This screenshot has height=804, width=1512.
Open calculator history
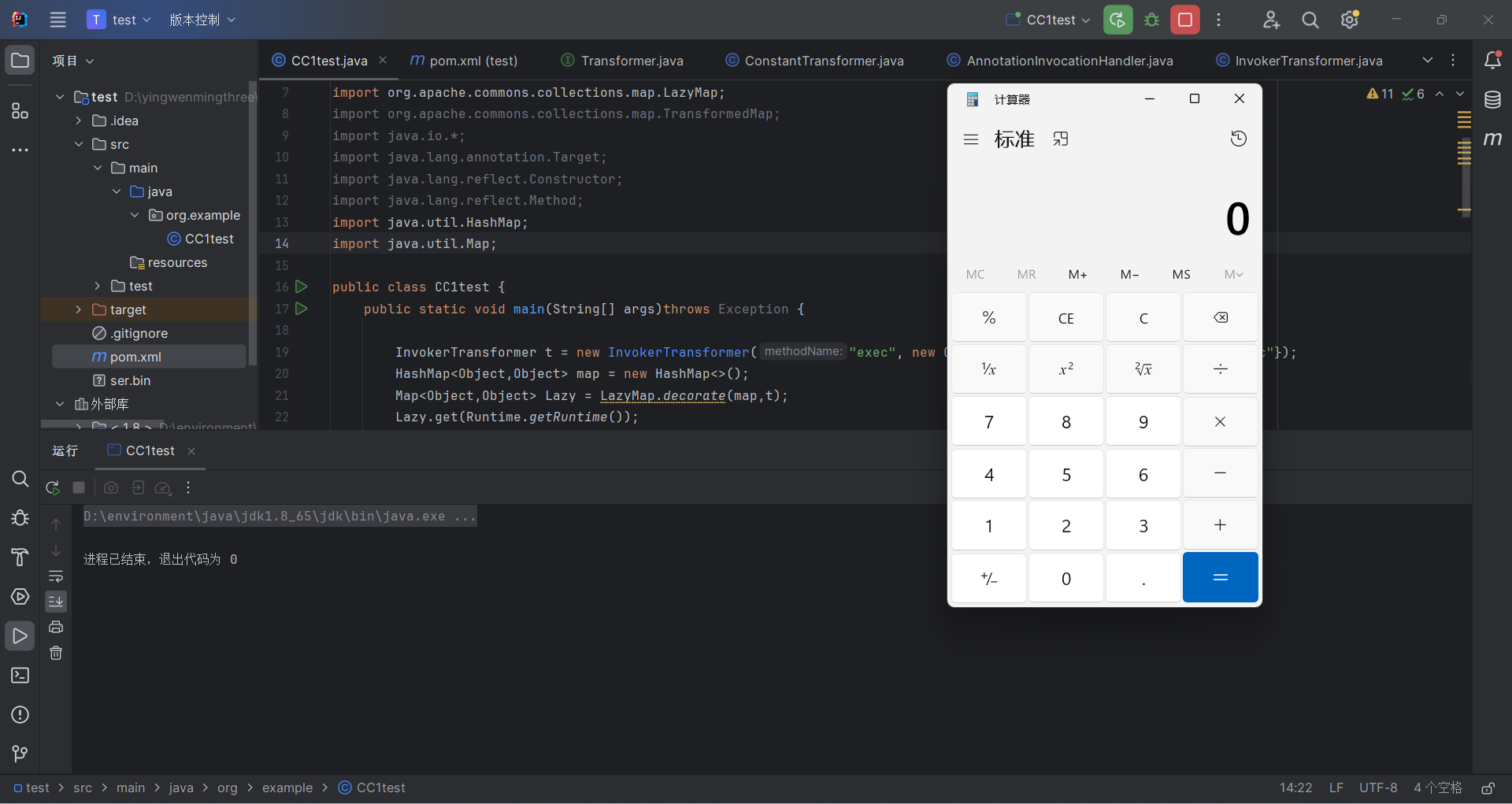(x=1239, y=139)
